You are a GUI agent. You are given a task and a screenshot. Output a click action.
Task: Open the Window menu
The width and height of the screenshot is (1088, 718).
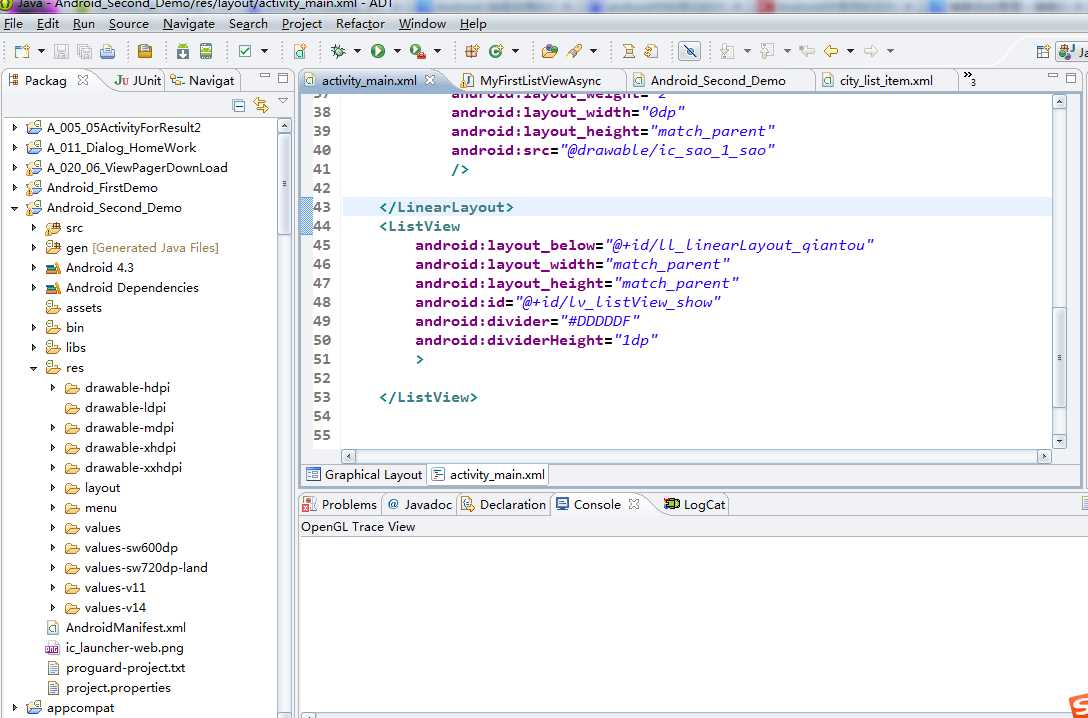point(422,24)
